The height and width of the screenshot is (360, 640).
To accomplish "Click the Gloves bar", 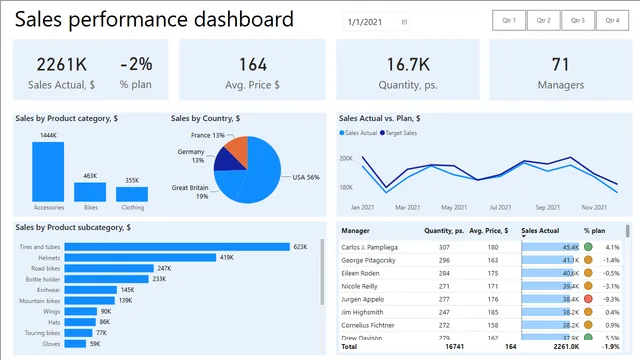I will pos(75,344).
